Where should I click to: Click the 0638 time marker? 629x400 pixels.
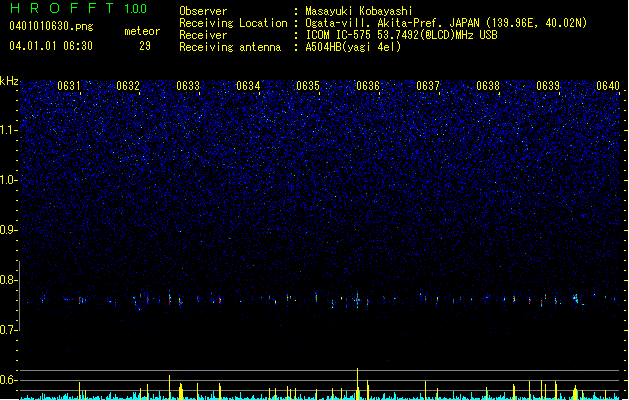488,86
